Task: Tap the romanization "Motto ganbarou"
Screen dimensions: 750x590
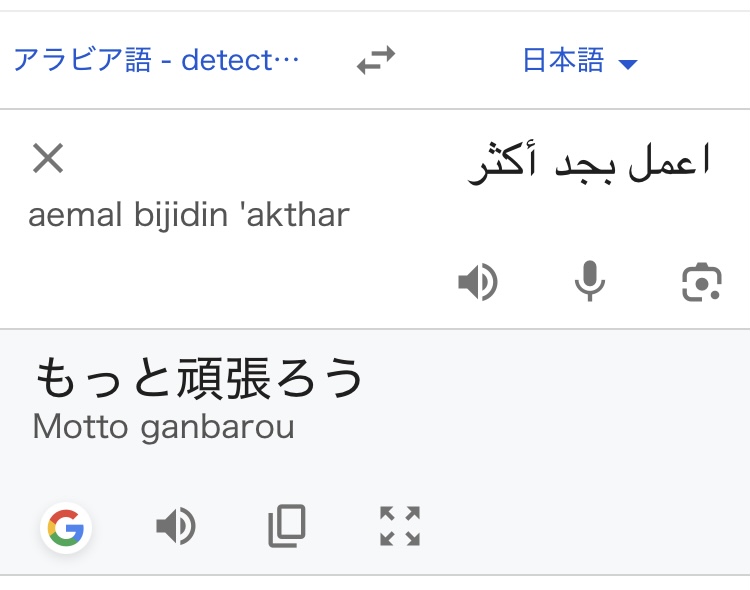Action: 163,427
